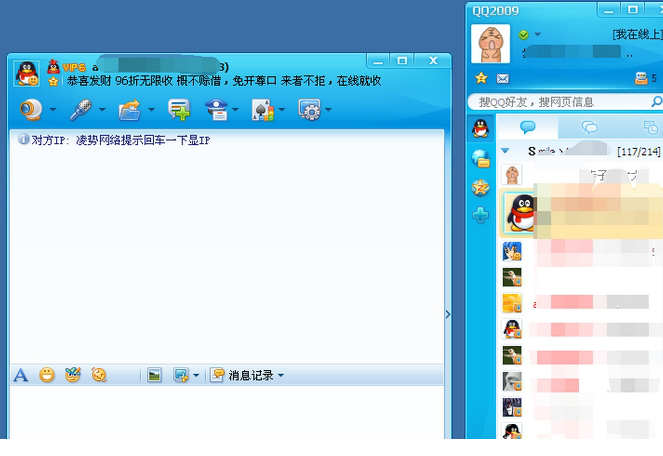Screen dimensions: 663x456
Task: Start a video call with the webcam icon
Action: point(31,110)
